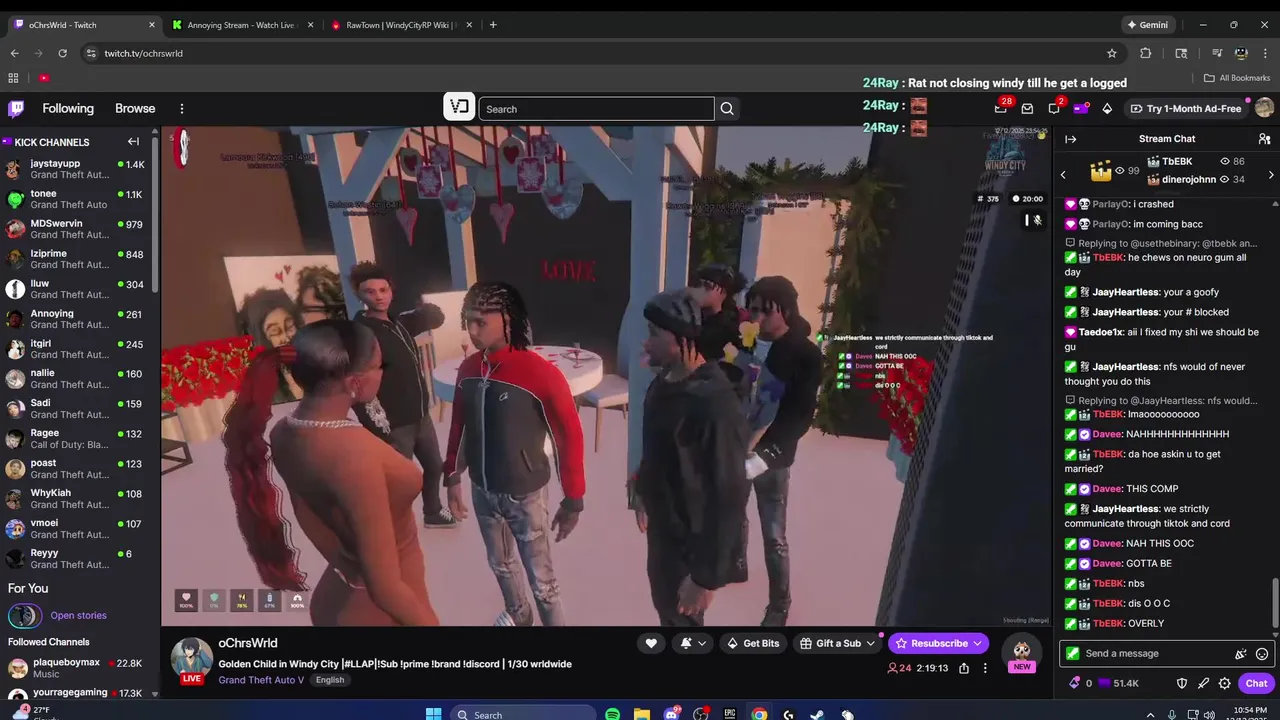Switch to the RawTown WindyCityRP Wiki tab
The height and width of the screenshot is (720, 1280).
coord(400,25)
